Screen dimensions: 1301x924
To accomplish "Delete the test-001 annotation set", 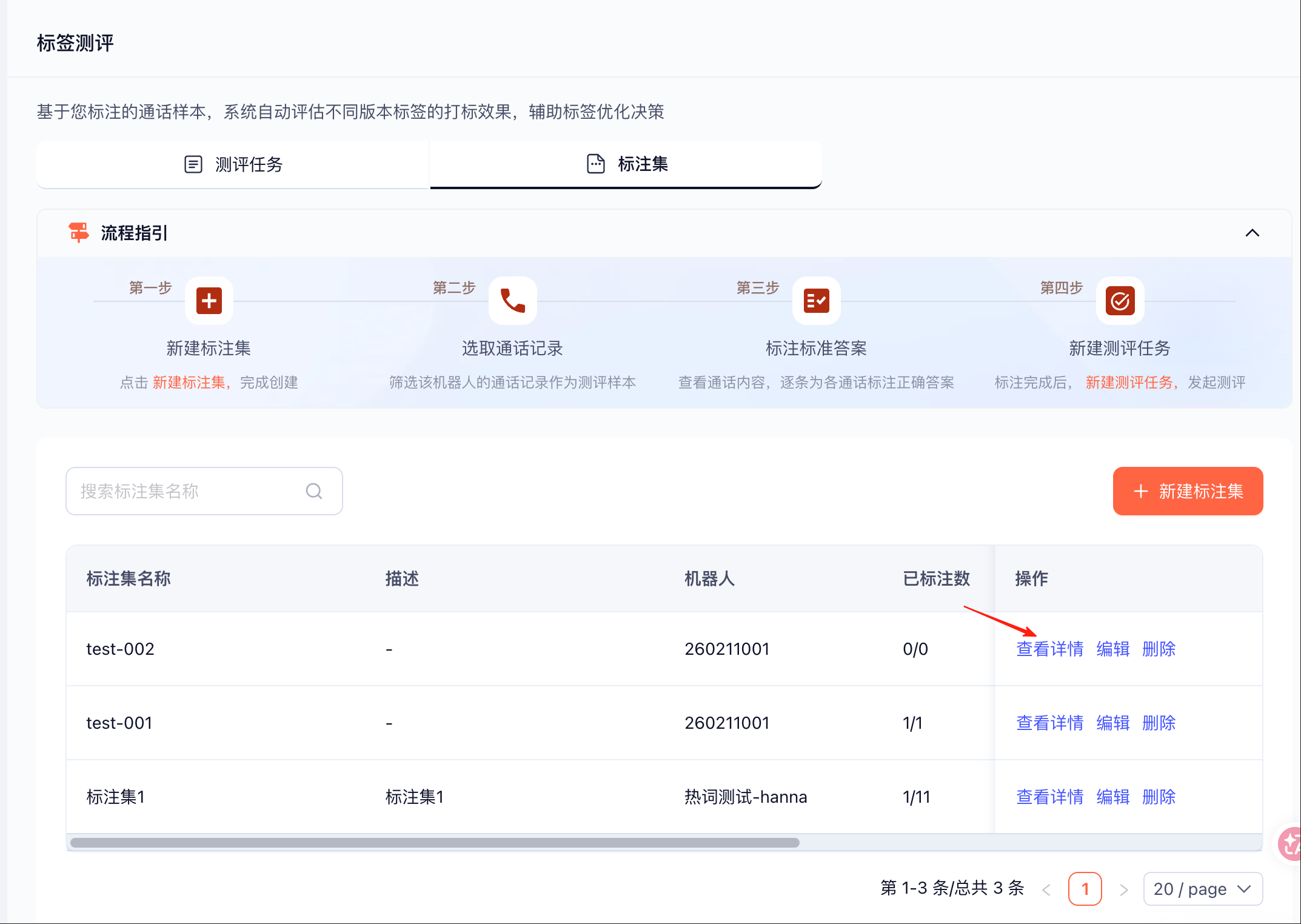I will (1159, 723).
